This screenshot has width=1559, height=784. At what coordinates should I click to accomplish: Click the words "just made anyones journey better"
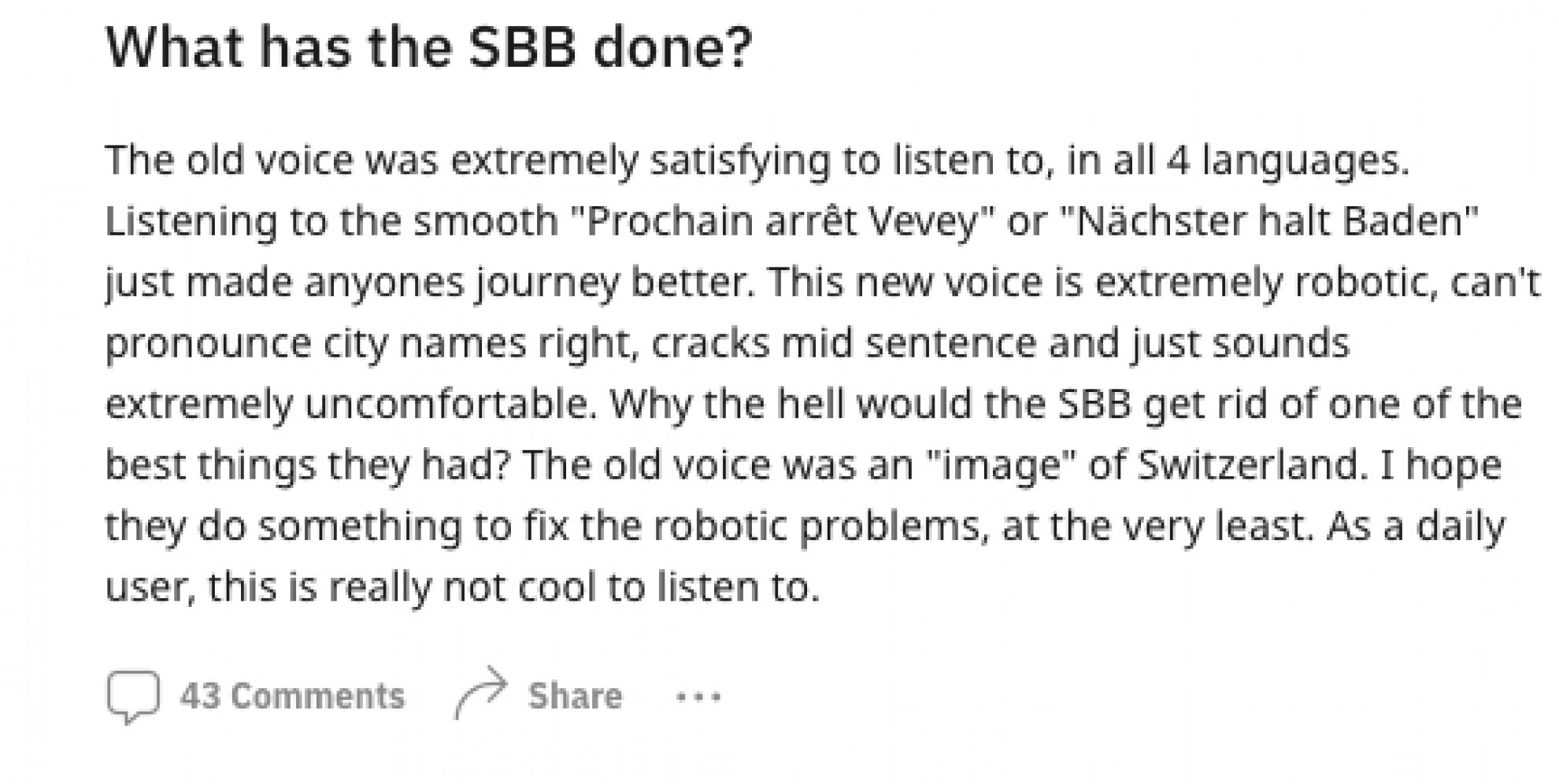click(425, 283)
